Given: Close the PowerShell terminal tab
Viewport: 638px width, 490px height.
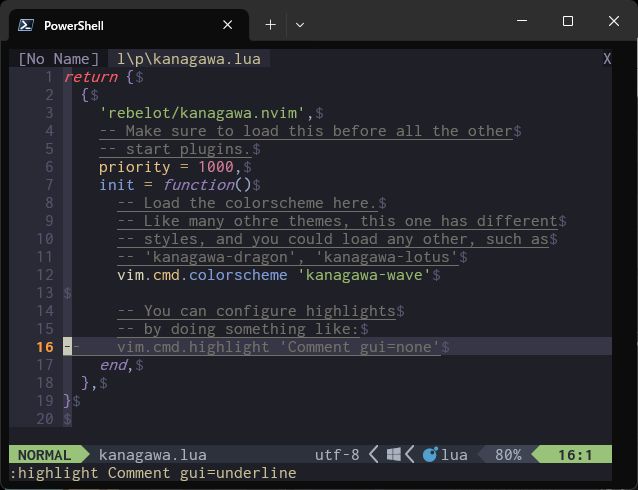Looking at the screenshot, I should click(229, 25).
